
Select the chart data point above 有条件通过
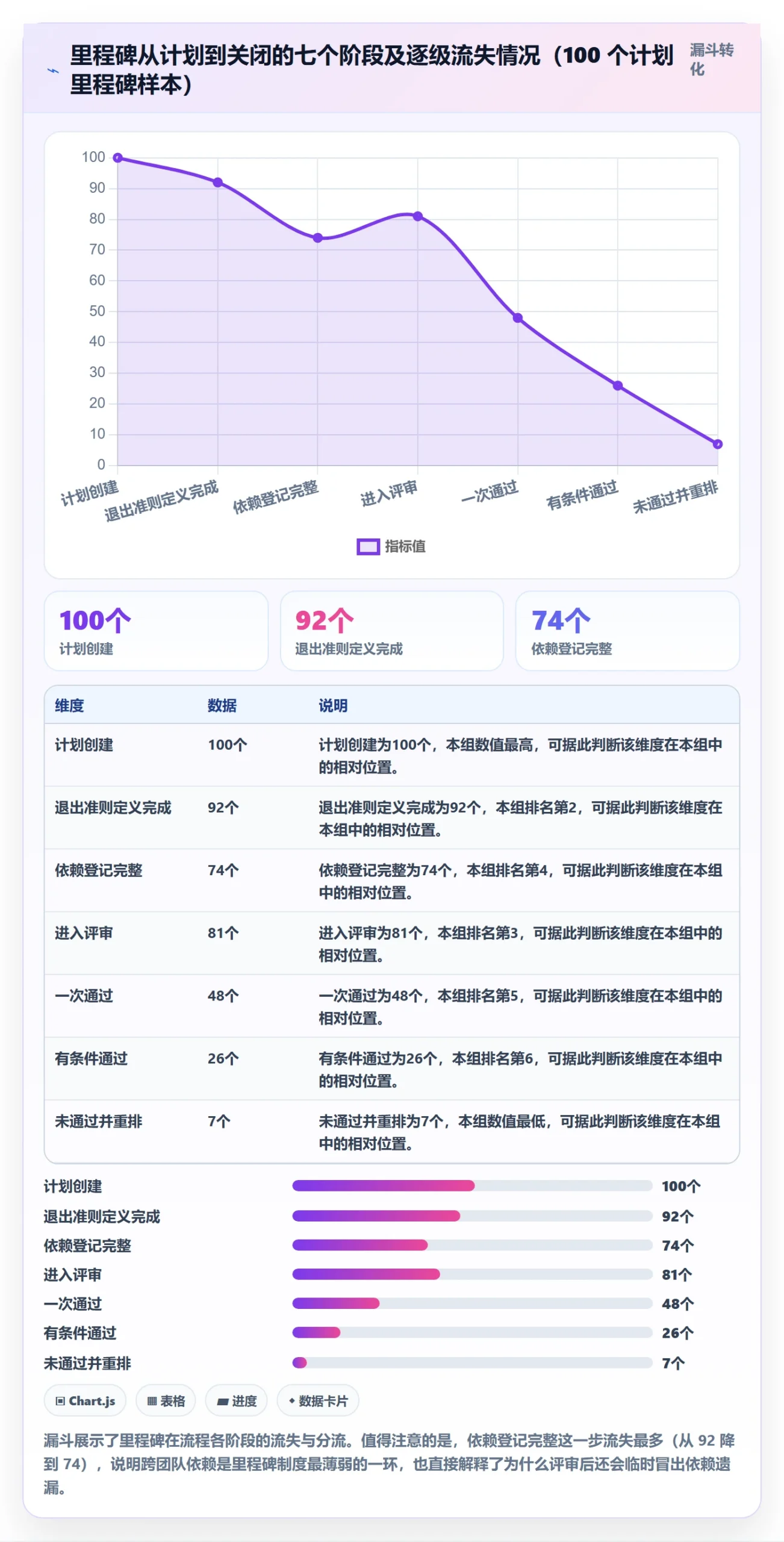tap(618, 385)
